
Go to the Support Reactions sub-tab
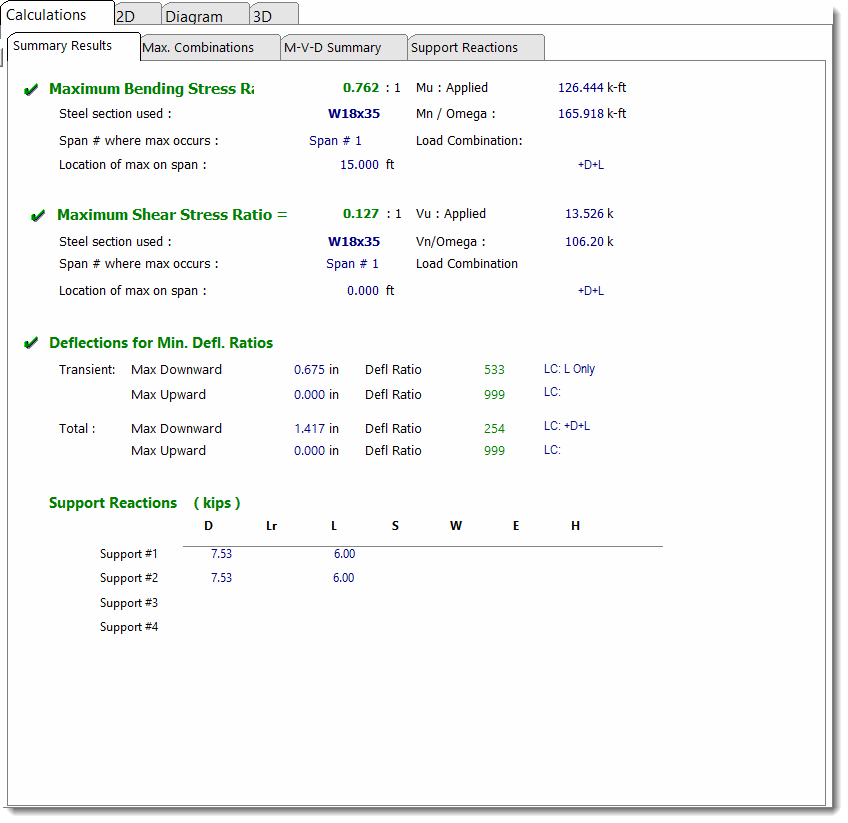click(x=464, y=48)
